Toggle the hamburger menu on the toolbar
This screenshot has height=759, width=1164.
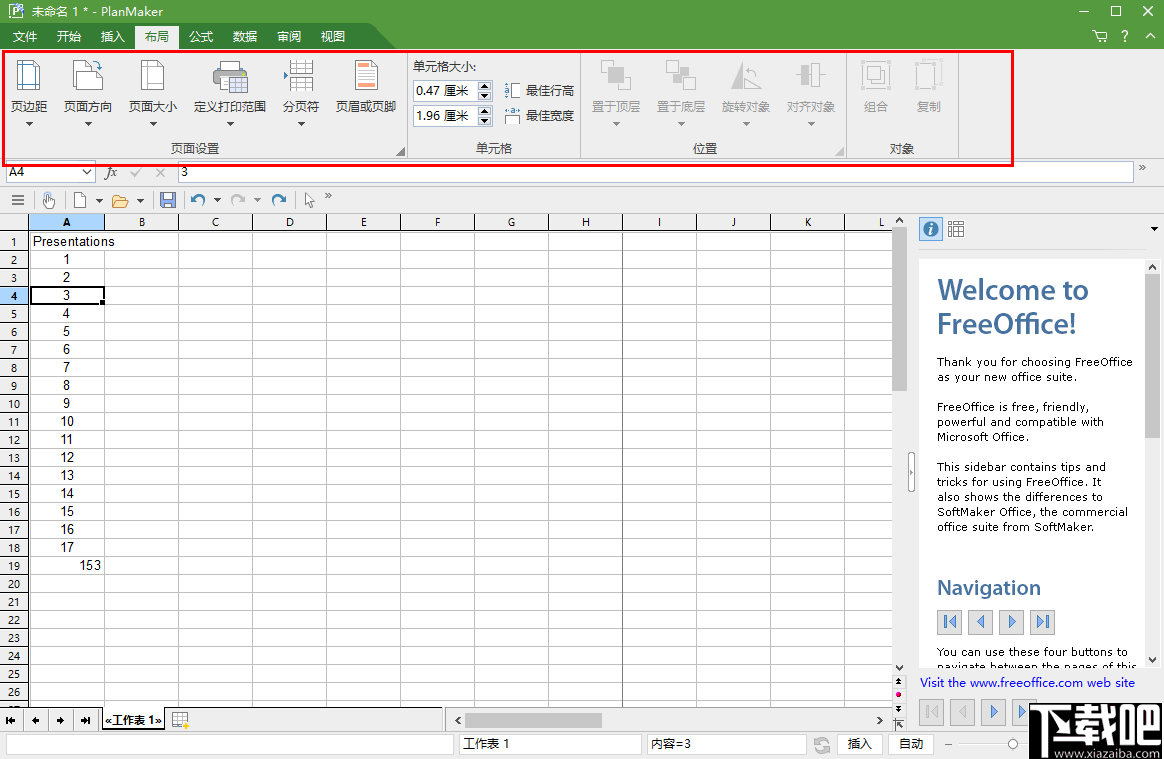17,200
